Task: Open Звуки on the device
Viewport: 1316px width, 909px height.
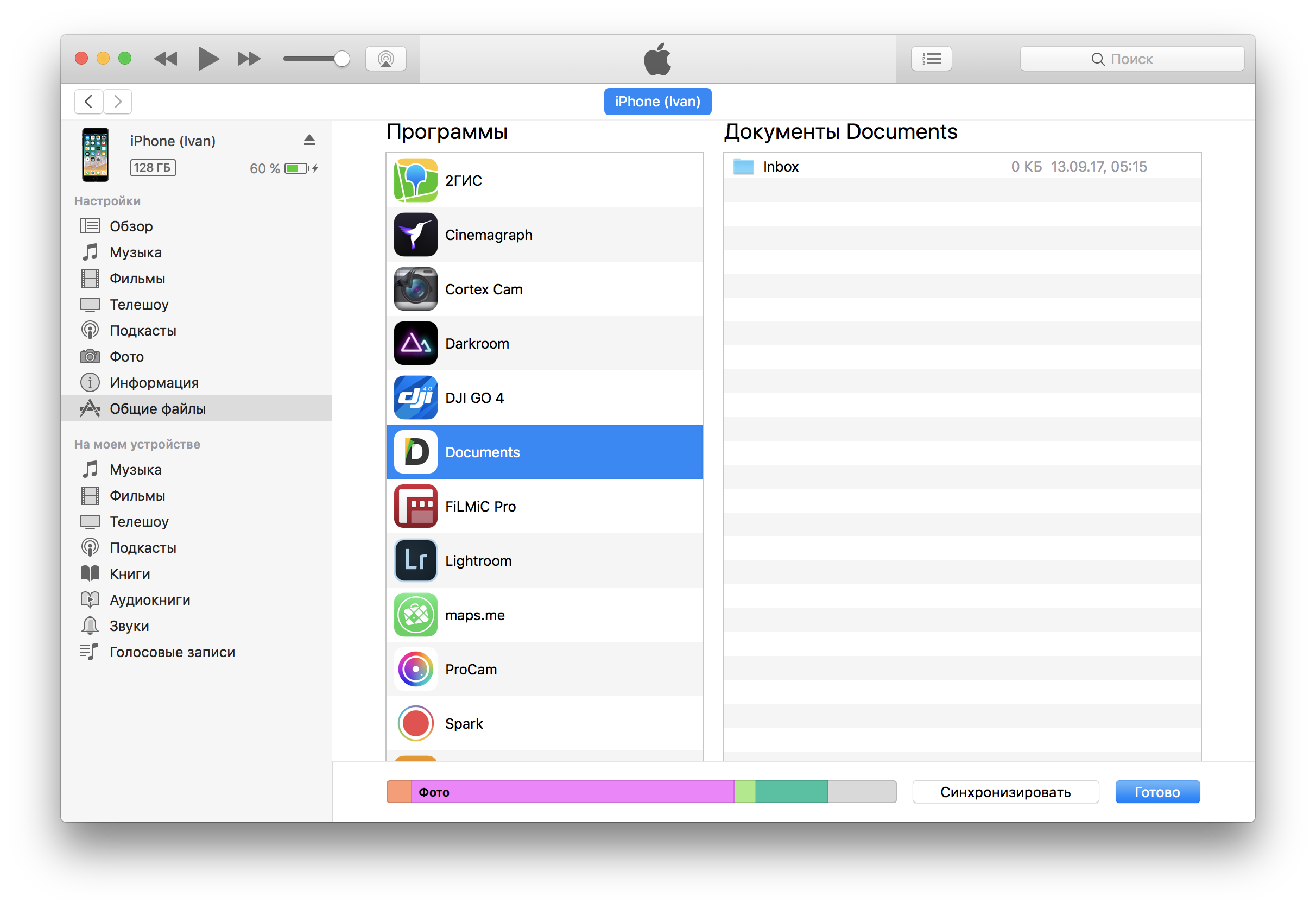Action: 197,626
